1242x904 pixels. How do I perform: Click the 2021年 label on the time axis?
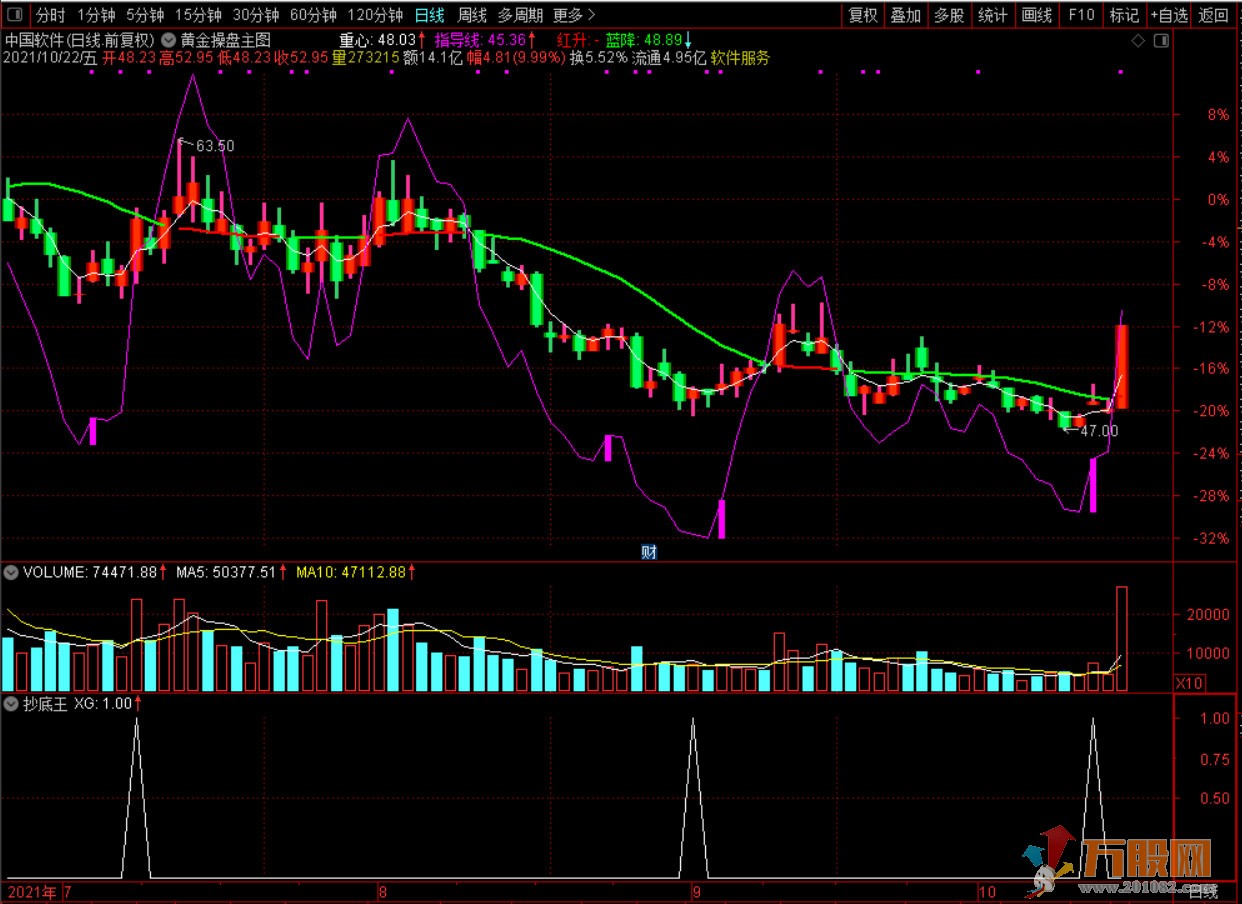[x=32, y=891]
